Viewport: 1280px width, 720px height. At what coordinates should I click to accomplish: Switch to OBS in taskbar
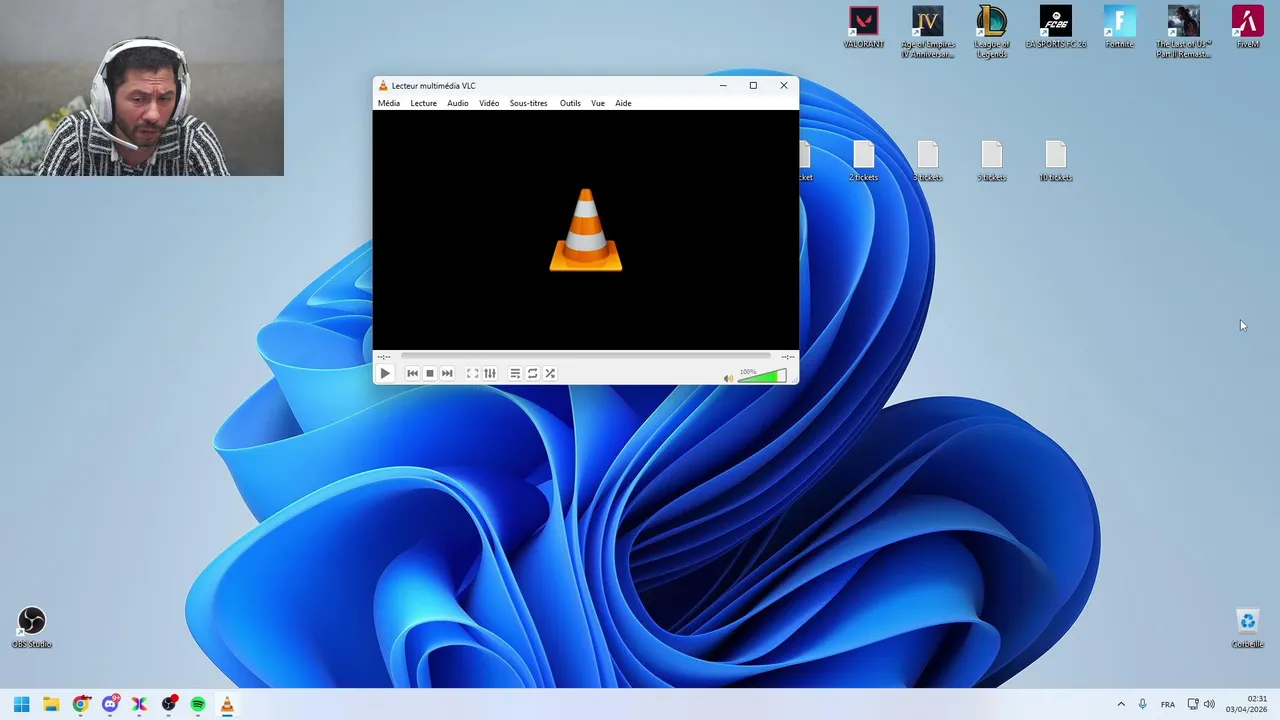point(169,704)
